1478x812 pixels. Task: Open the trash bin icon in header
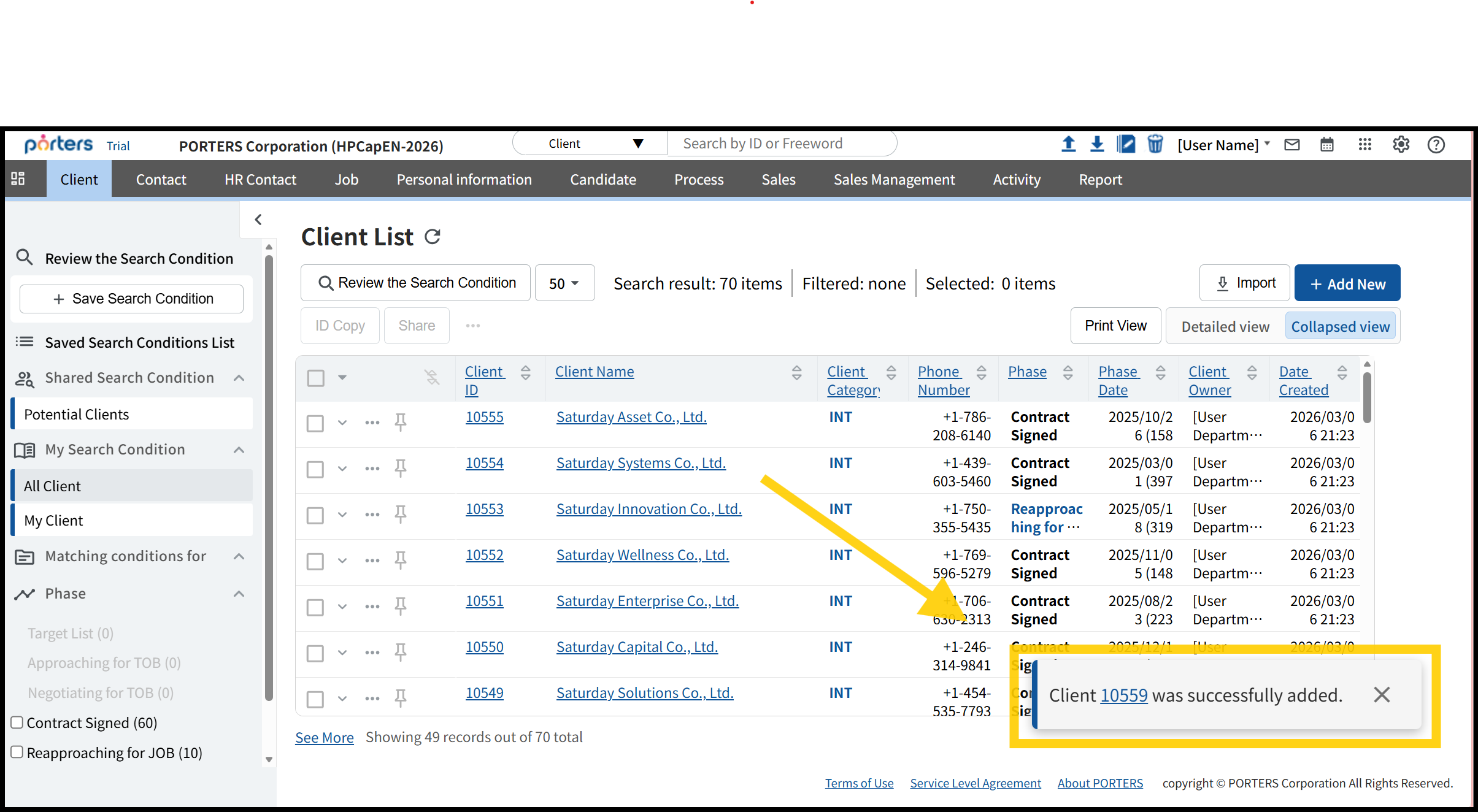tap(1155, 145)
